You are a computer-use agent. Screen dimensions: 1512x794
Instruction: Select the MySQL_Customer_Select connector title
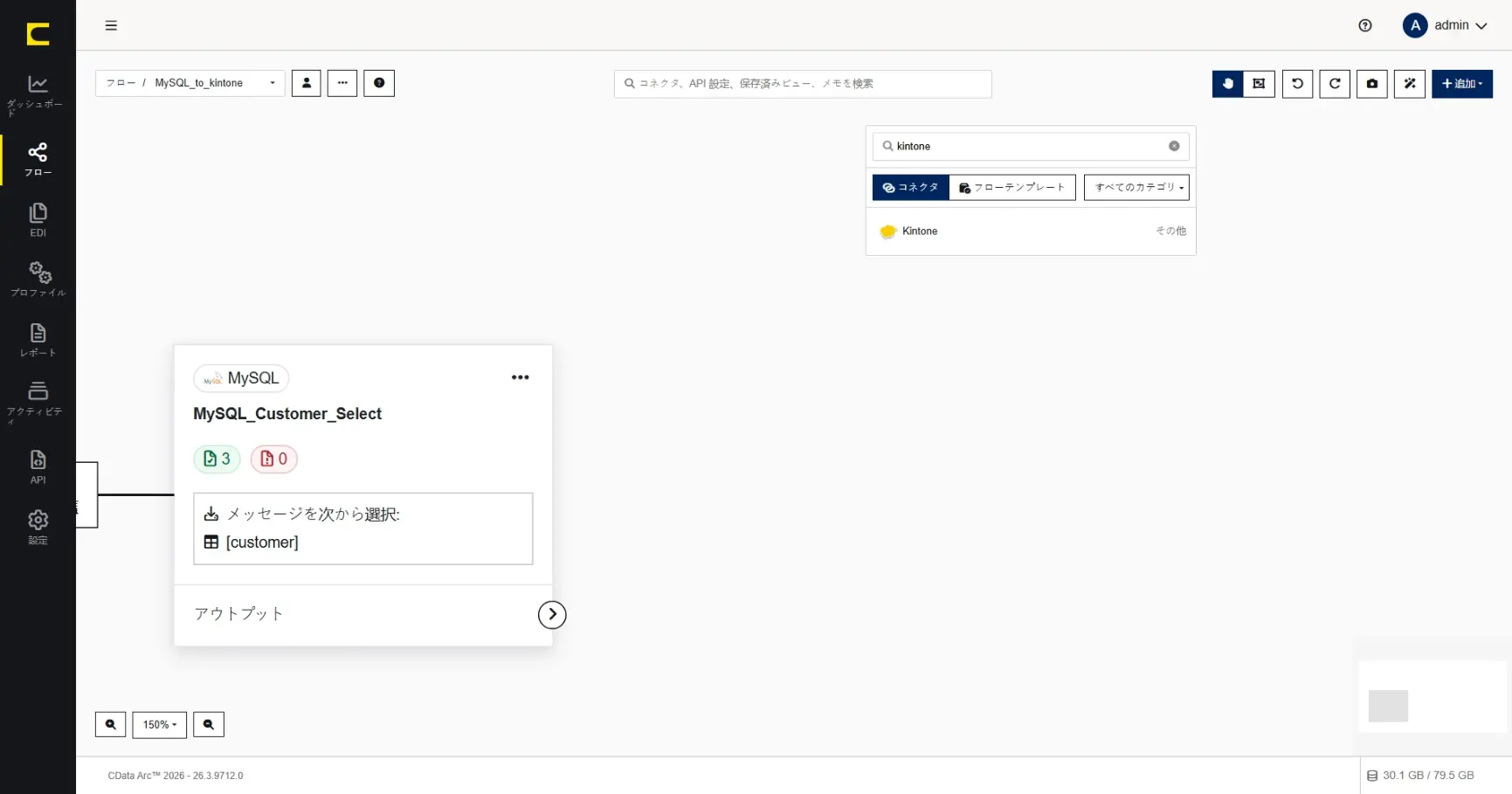(x=287, y=414)
